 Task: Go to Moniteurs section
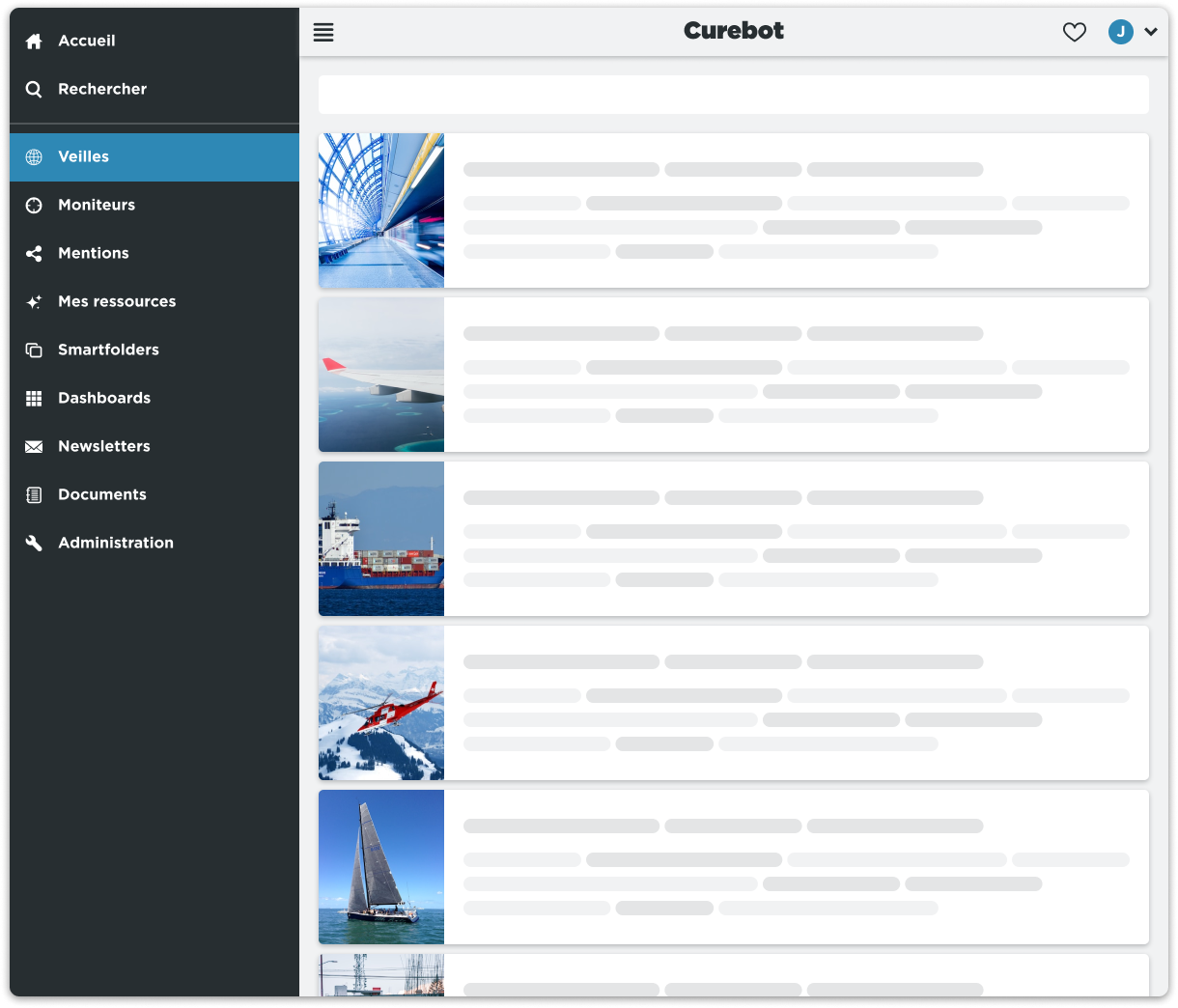coord(154,205)
